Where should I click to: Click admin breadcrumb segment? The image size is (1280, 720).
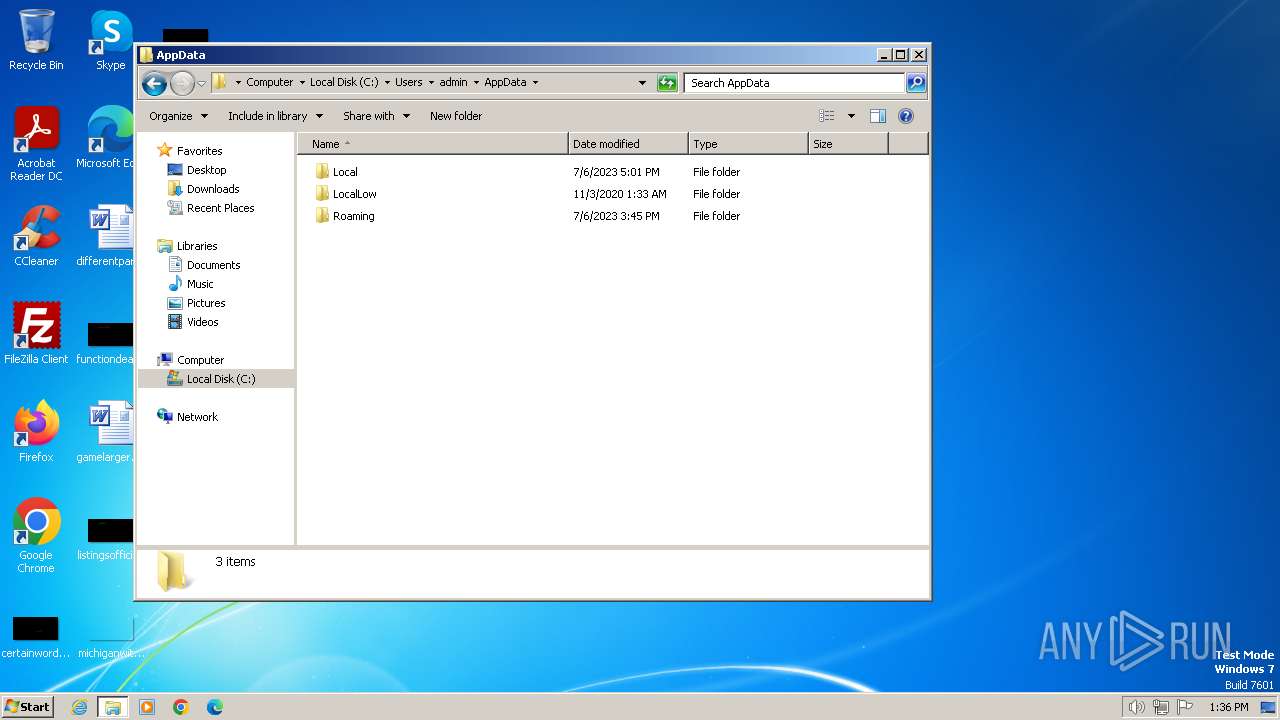click(453, 83)
